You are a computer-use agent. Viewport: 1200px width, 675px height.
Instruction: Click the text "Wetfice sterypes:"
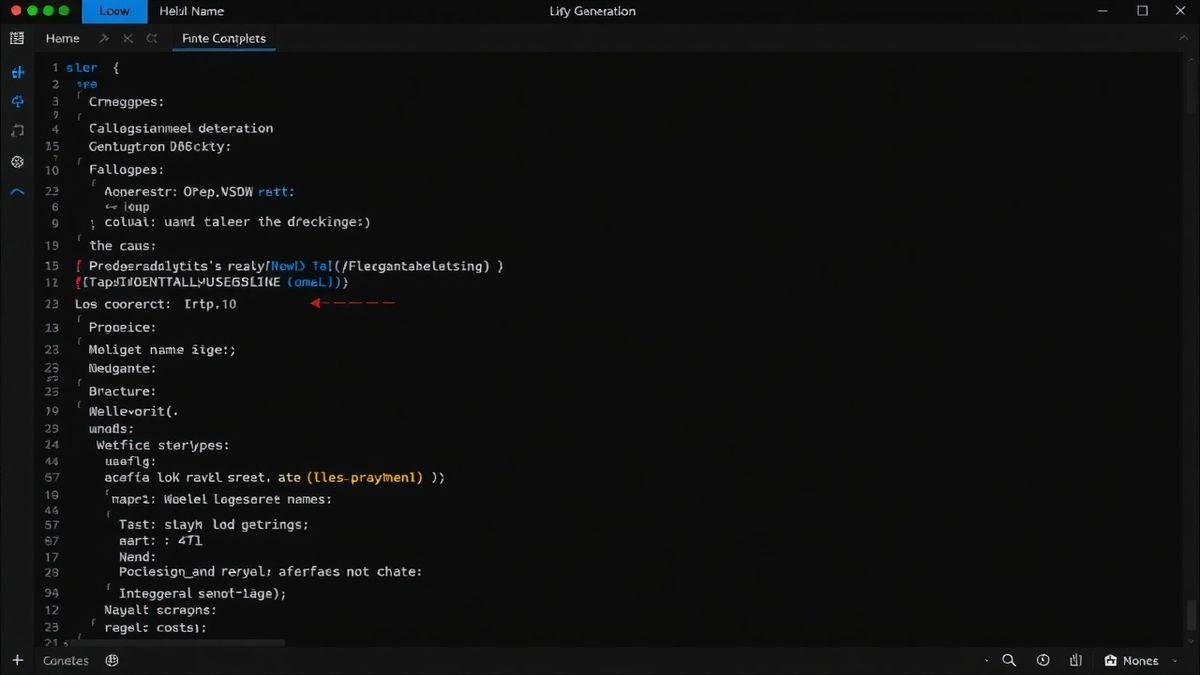(163, 445)
